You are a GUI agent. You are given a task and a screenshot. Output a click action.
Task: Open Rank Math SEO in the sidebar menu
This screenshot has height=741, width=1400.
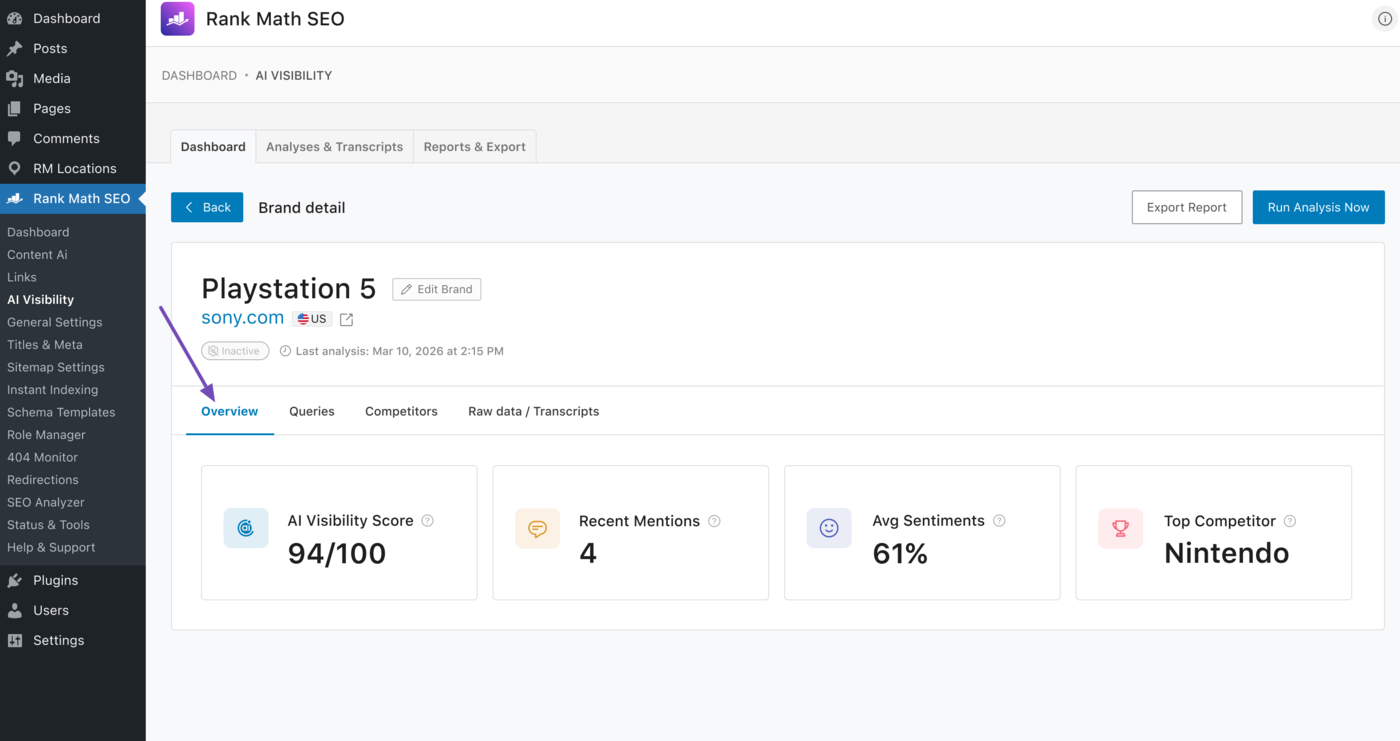coord(73,198)
